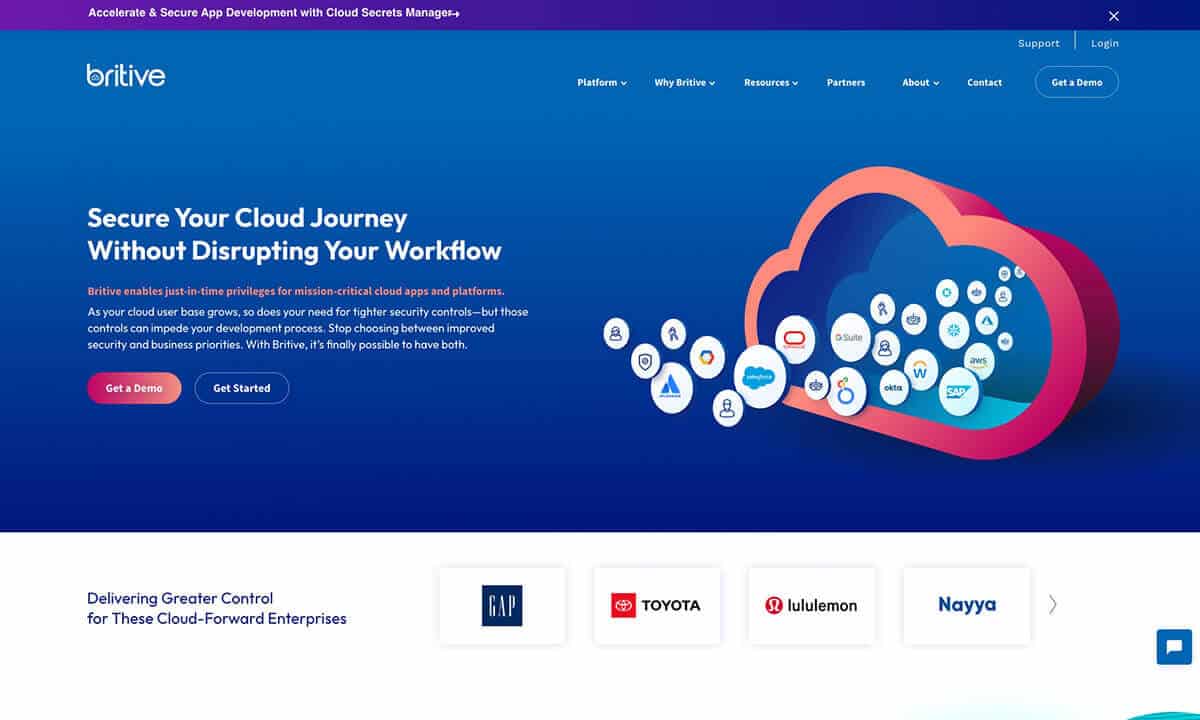
Task: Open the Support link
Action: [x=1039, y=44]
